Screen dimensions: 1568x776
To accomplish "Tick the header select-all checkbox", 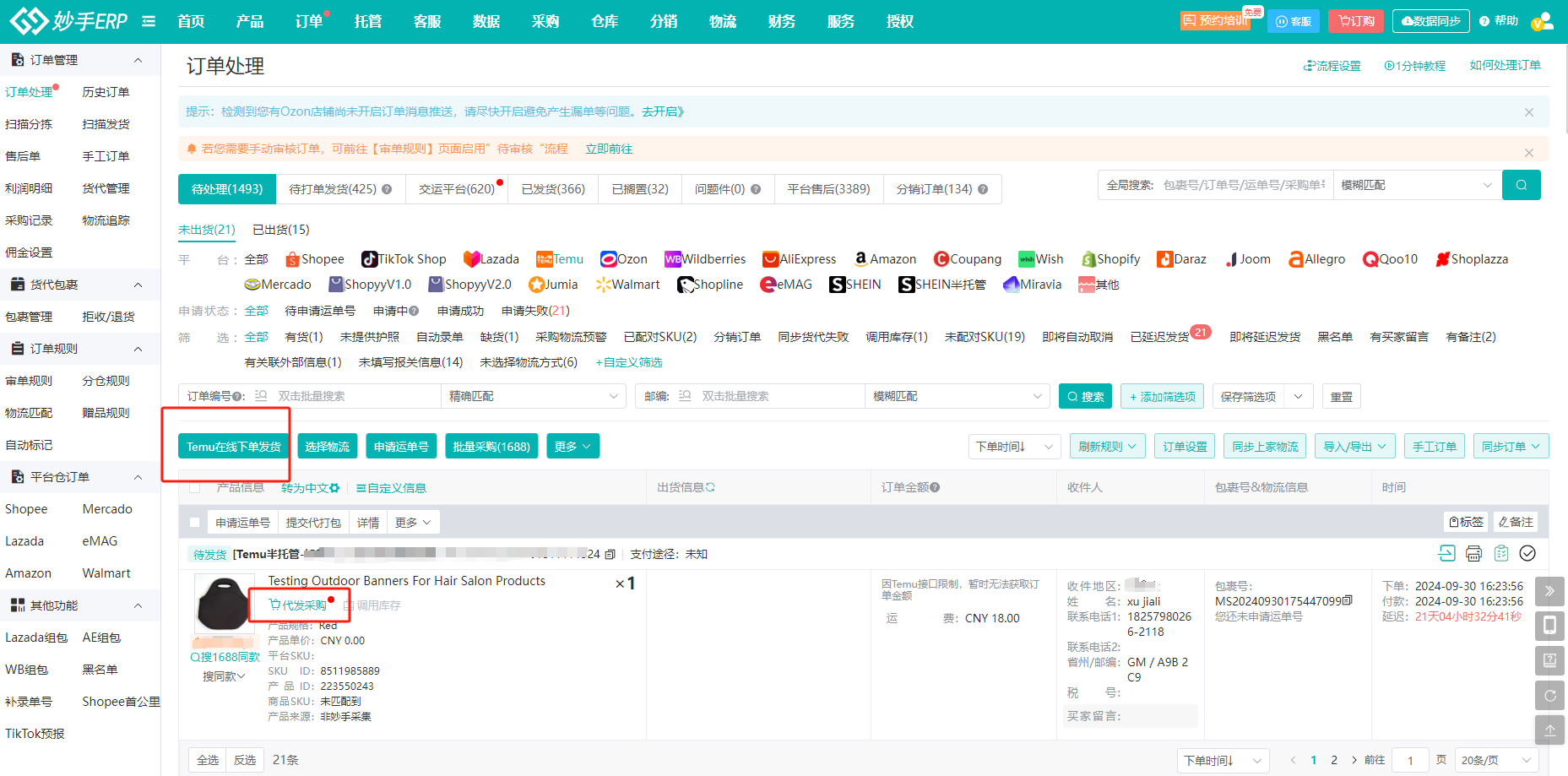I will click(195, 488).
